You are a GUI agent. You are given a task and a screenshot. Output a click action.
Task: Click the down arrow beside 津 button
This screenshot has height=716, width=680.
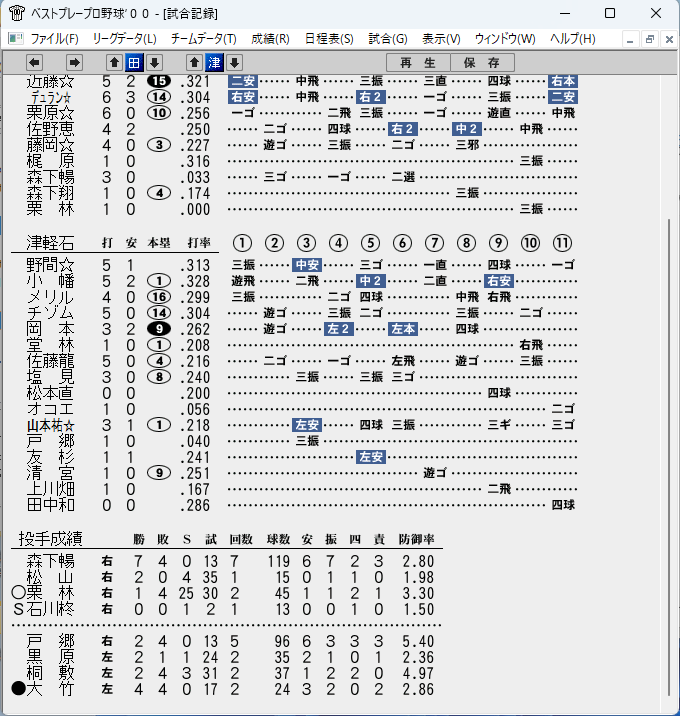[x=234, y=63]
